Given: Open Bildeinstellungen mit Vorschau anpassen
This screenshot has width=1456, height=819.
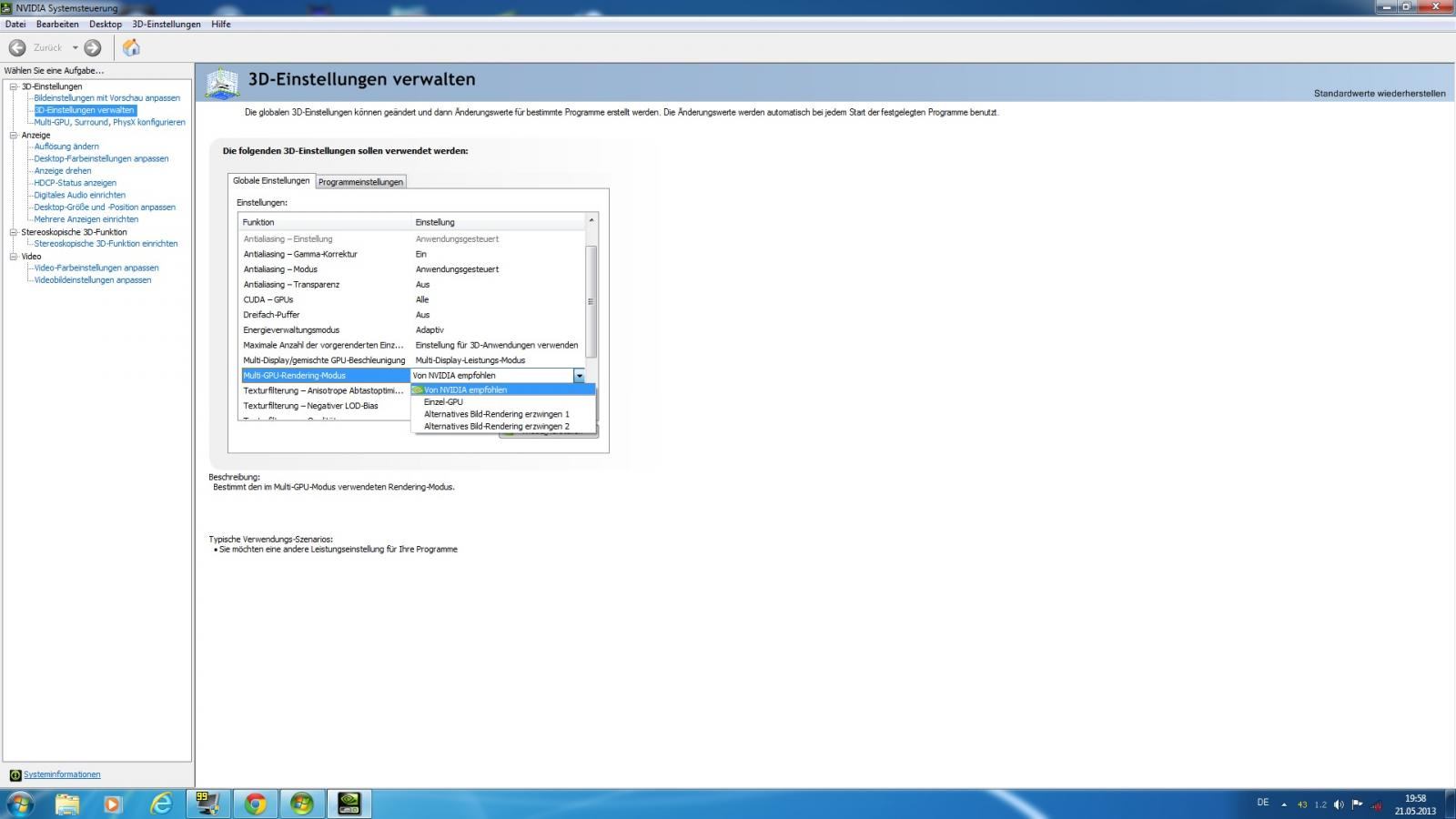Looking at the screenshot, I should 107,98.
